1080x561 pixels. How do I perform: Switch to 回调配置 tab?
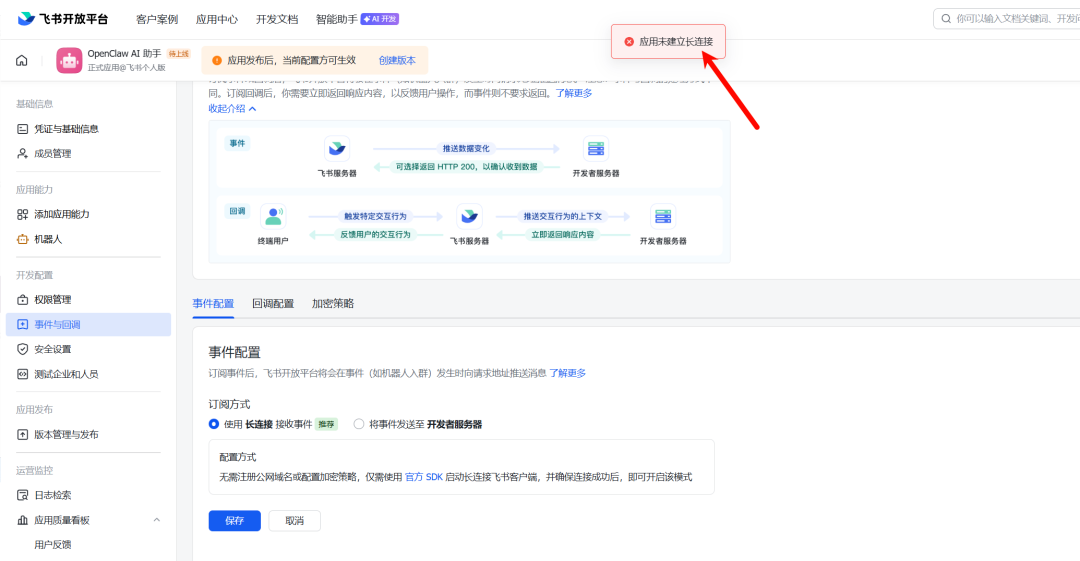(x=273, y=304)
